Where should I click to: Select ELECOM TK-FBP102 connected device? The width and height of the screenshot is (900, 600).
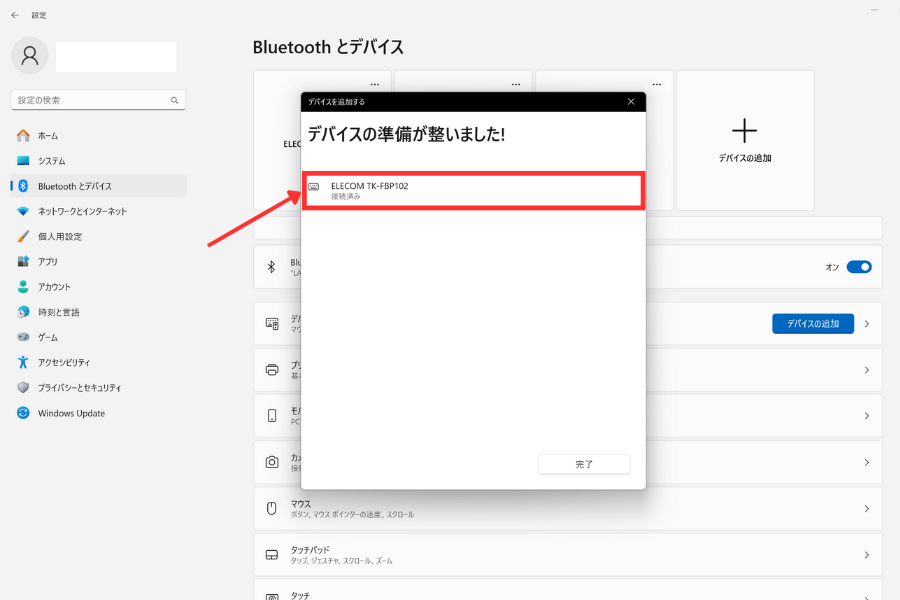pos(474,191)
